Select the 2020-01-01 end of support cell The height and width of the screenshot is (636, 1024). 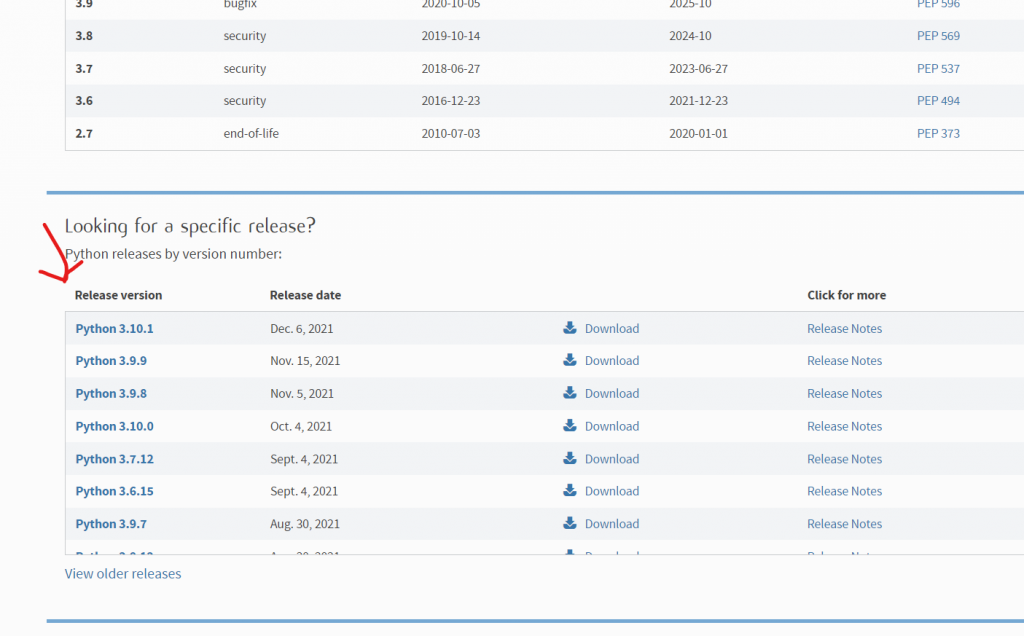click(x=698, y=133)
